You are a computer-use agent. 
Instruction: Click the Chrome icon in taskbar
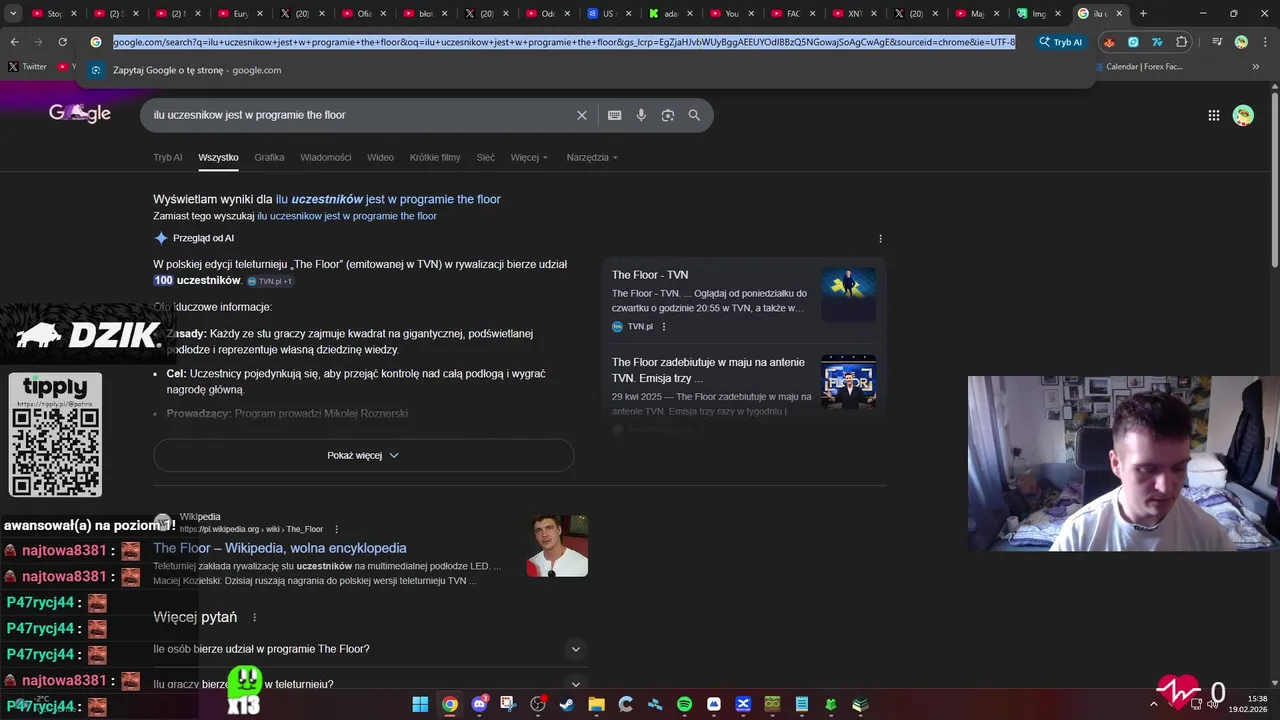pyautogui.click(x=450, y=704)
